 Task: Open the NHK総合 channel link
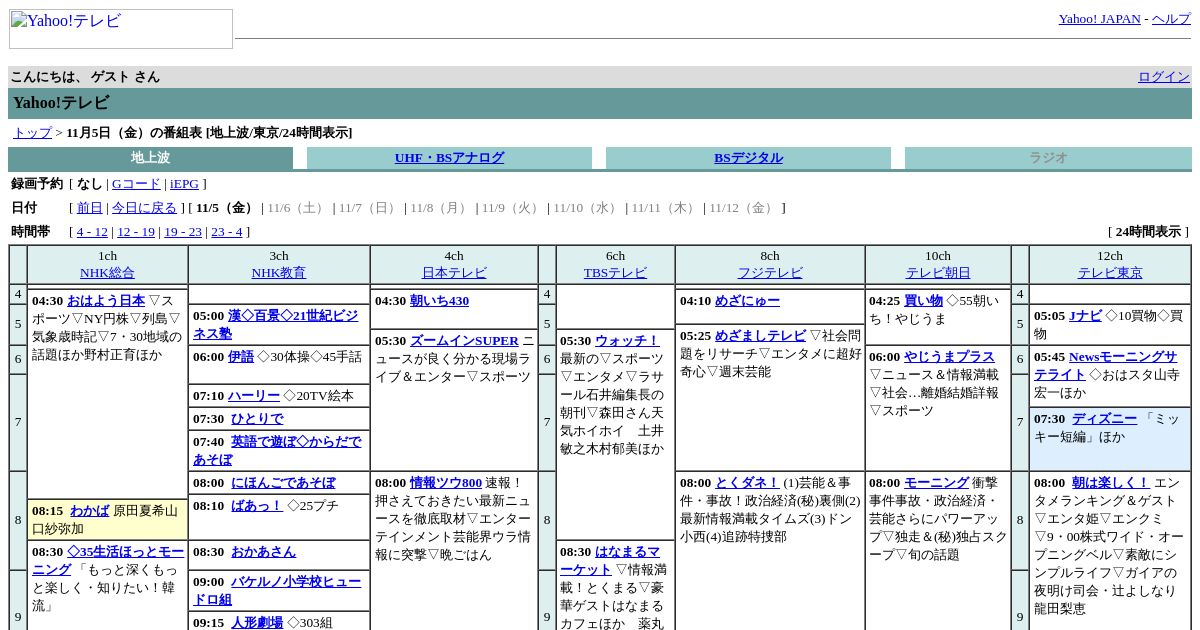point(107,273)
